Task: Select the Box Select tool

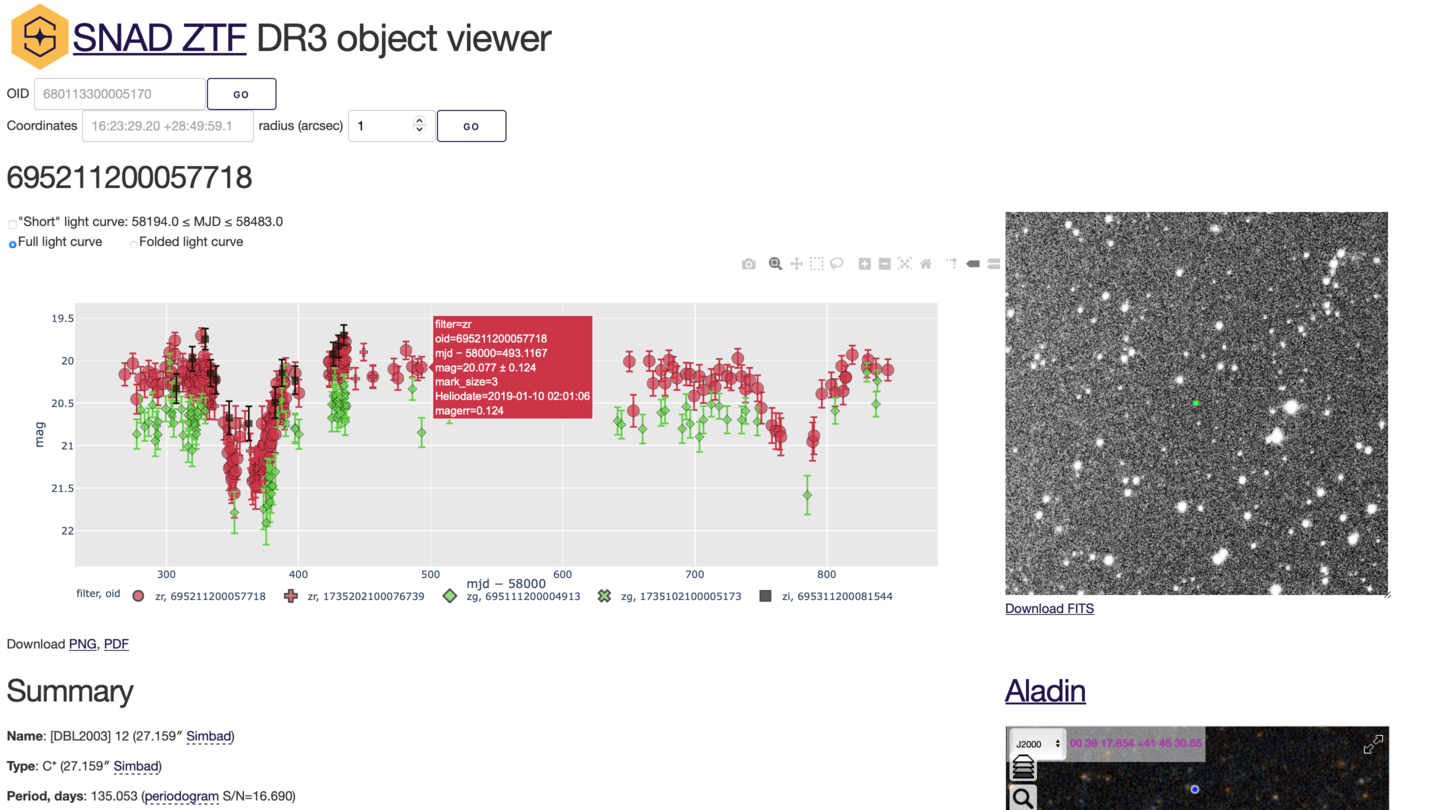Action: [x=817, y=264]
